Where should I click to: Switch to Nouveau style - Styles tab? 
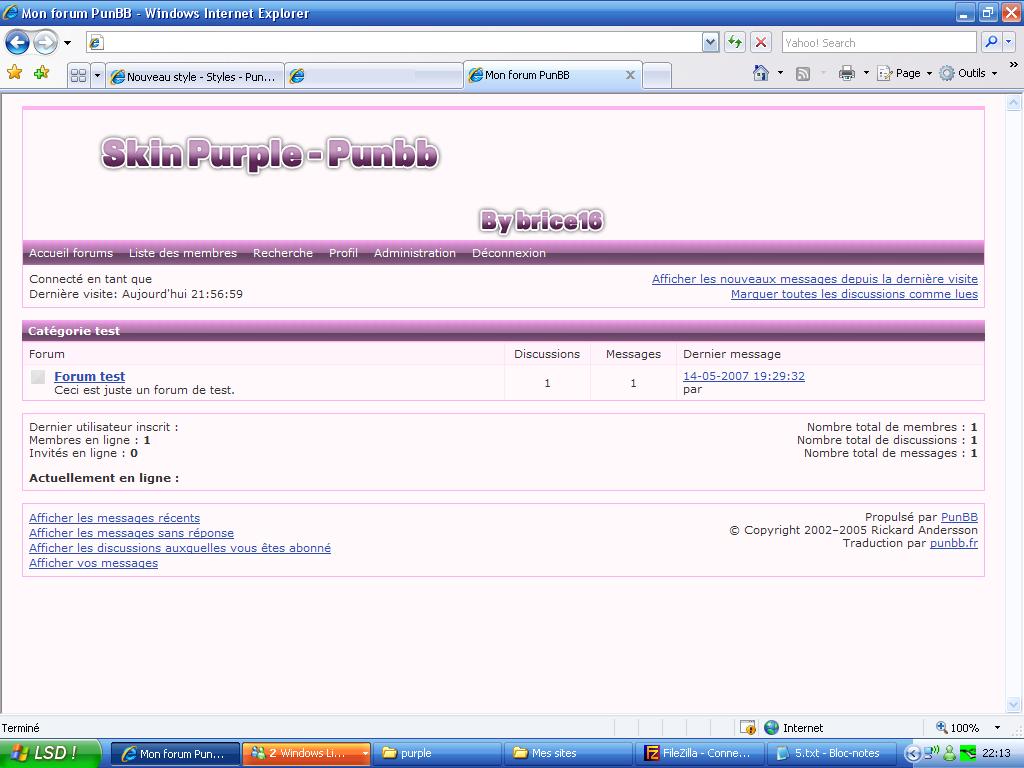tap(195, 76)
